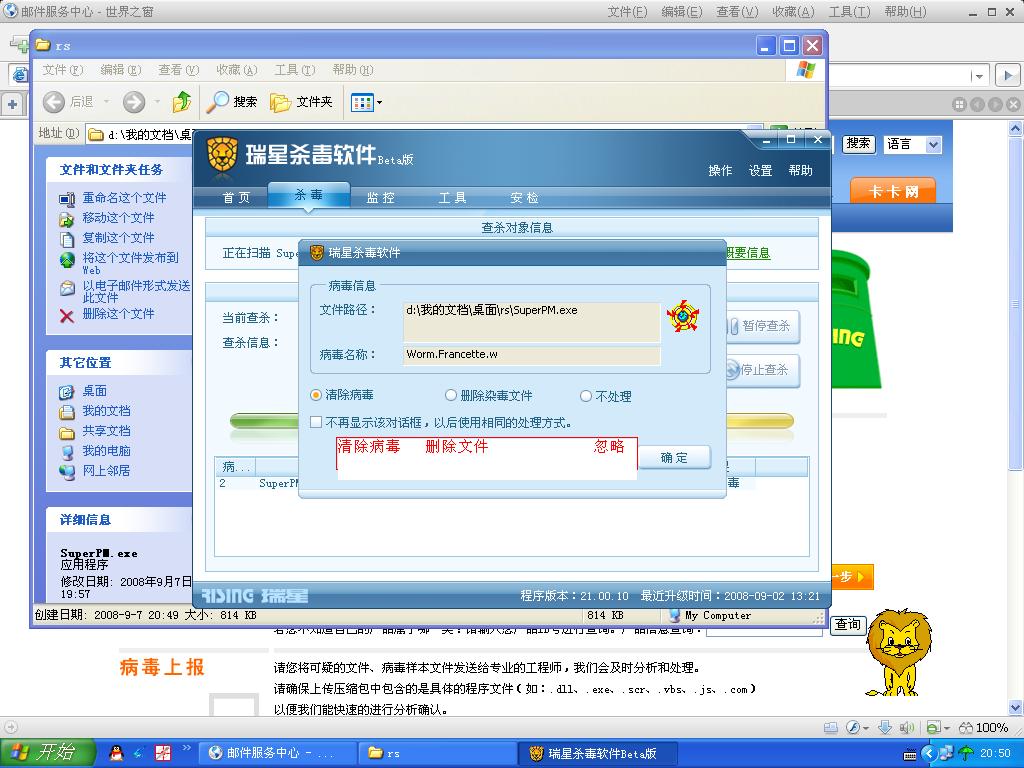Open the 安检 tab

(524, 198)
